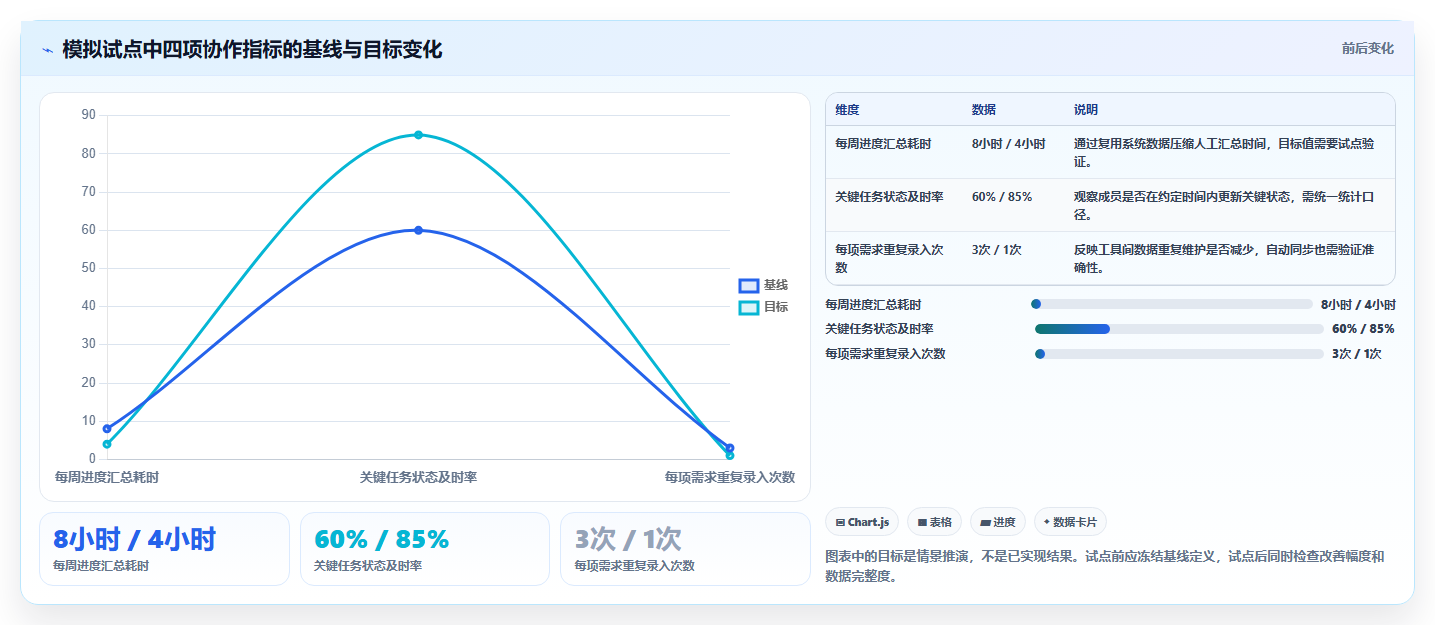Select the 60% / 85% stat card
The height and width of the screenshot is (625, 1435).
pos(425,549)
